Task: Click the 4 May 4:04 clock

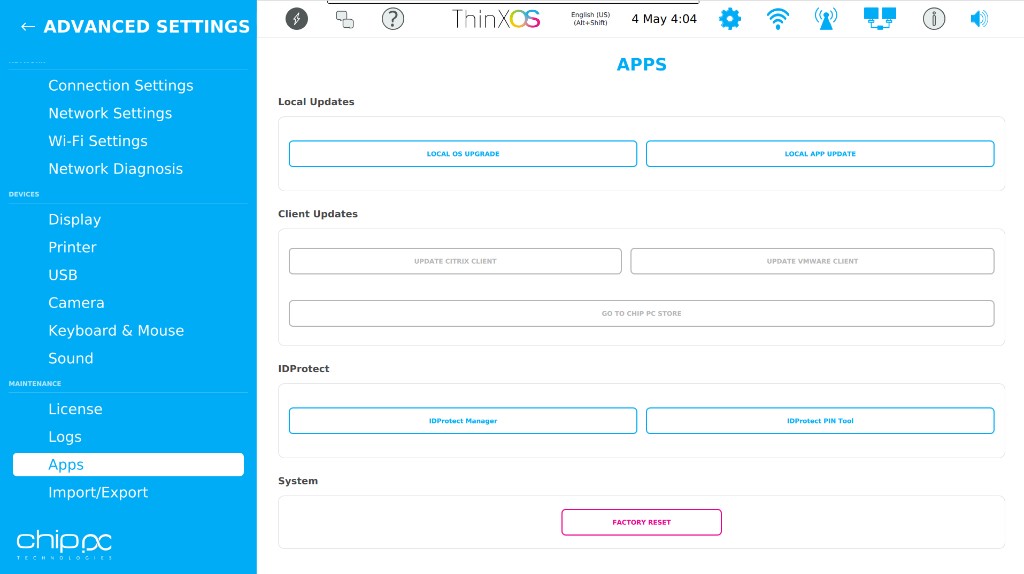Action: 664,19
